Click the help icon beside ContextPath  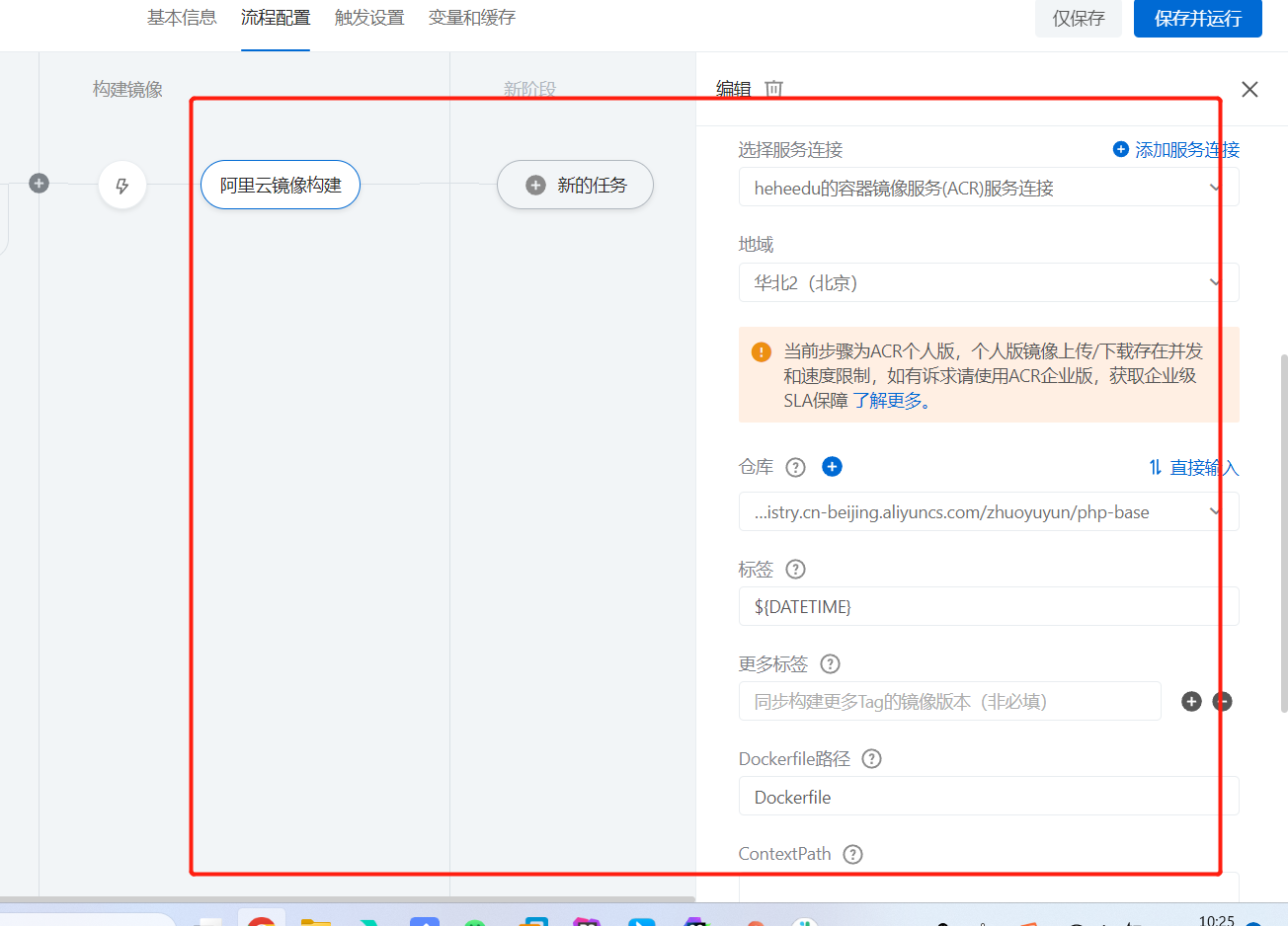pos(852,854)
